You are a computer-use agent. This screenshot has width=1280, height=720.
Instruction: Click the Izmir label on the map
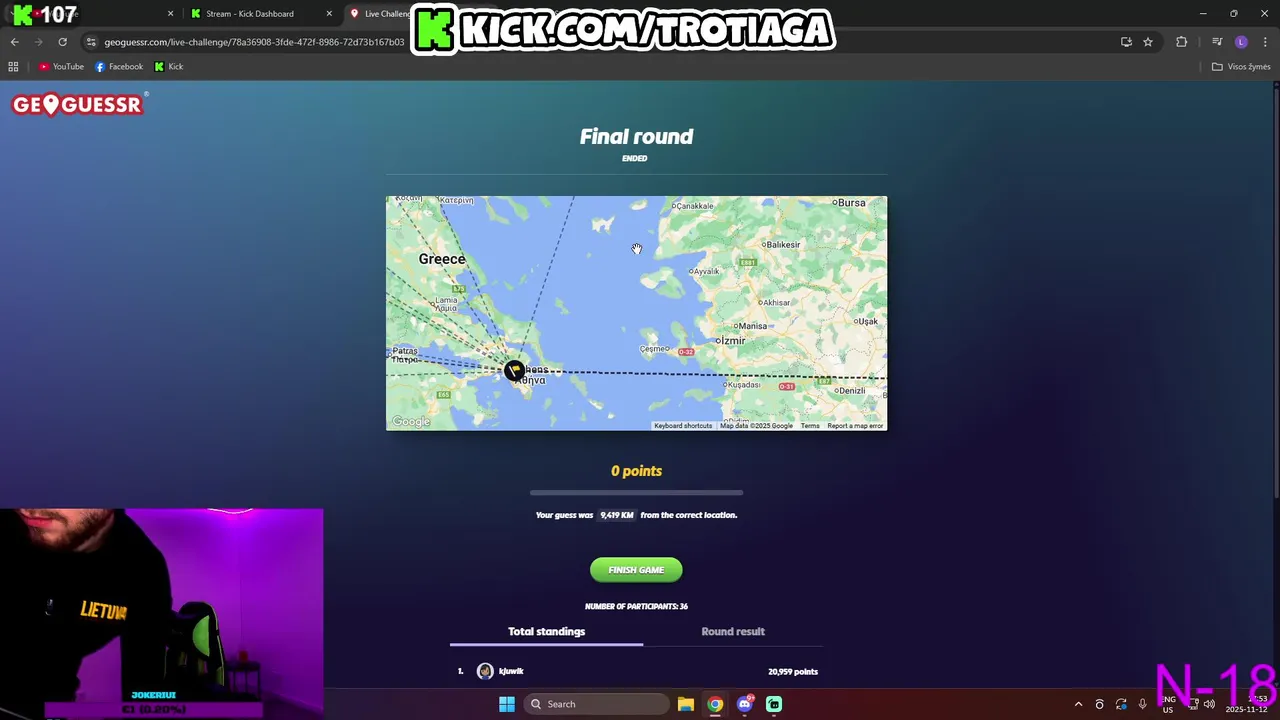coord(731,340)
